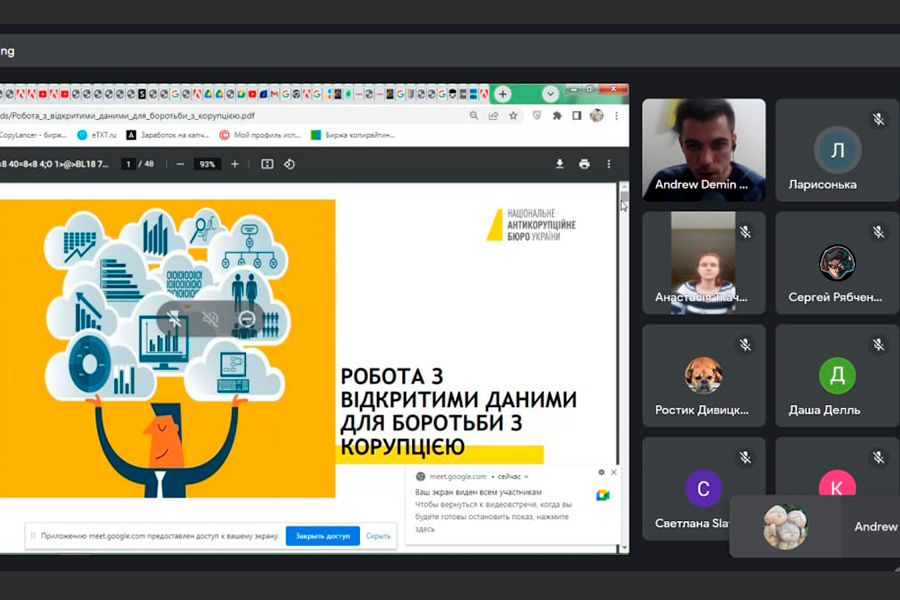Image resolution: width=900 pixels, height=600 pixels.
Task: Select Анастасія Ткач video tile
Action: 704,263
